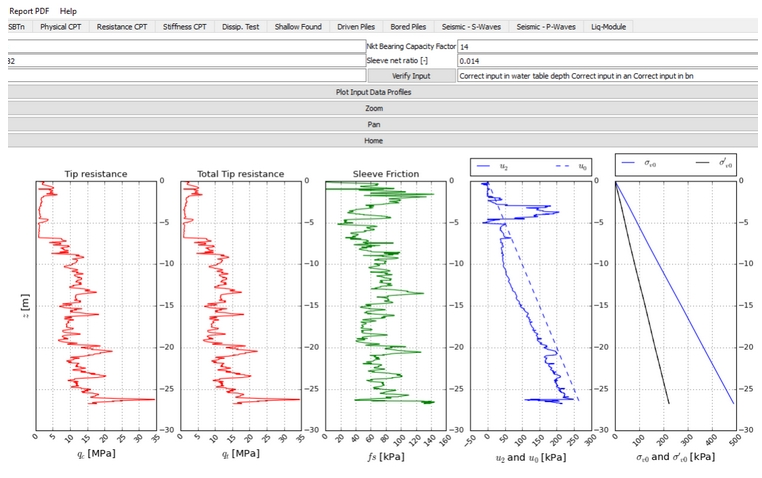The image size is (762, 478).
Task: Open the Report PDF menu
Action: coord(29,10)
